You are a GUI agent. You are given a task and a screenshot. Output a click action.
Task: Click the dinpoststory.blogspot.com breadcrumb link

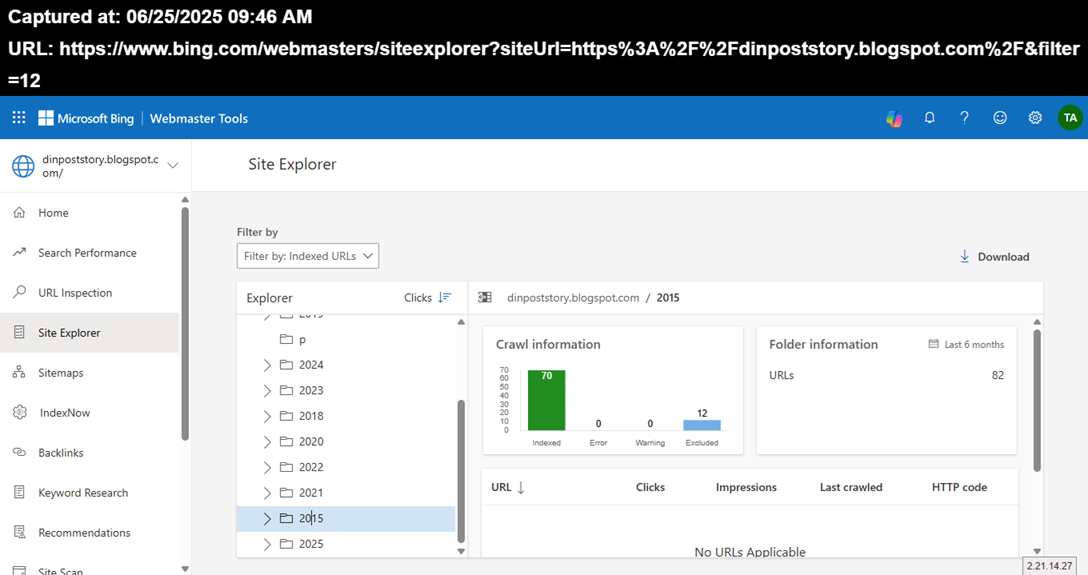[x=572, y=298]
